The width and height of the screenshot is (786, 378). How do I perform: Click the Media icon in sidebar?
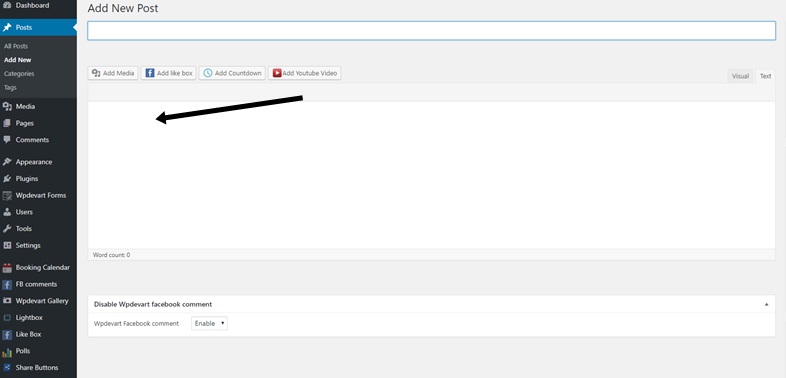[7, 106]
